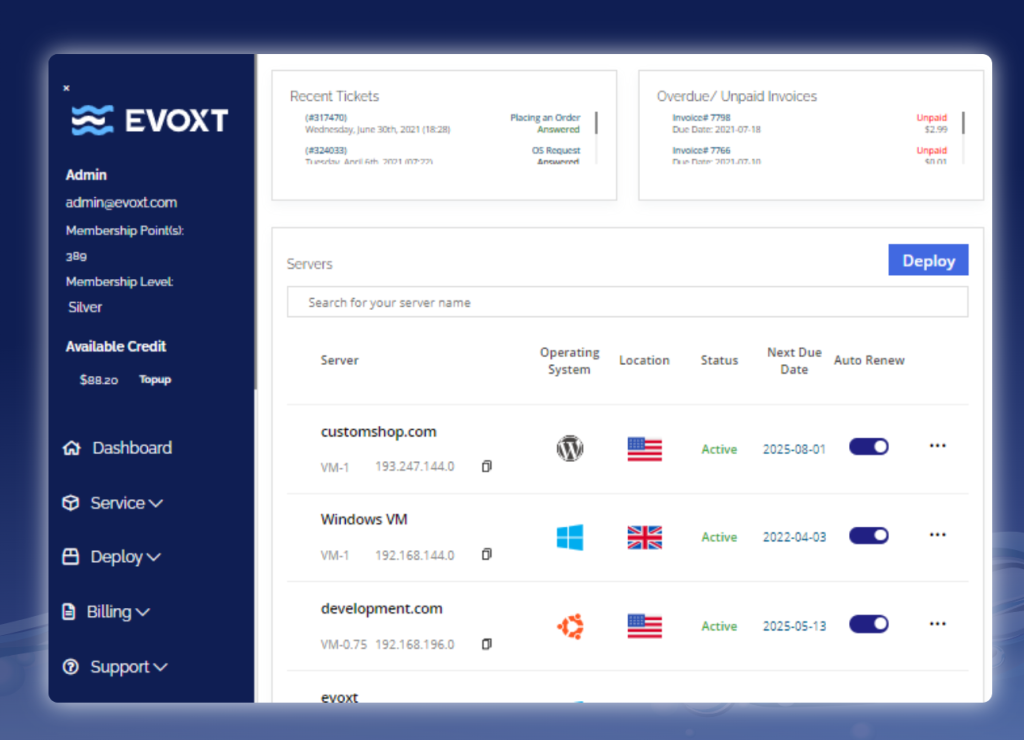Viewport: 1024px width, 740px height.
Task: Click the Unpaid Invoices scrollbar
Action: pyautogui.click(x=963, y=123)
